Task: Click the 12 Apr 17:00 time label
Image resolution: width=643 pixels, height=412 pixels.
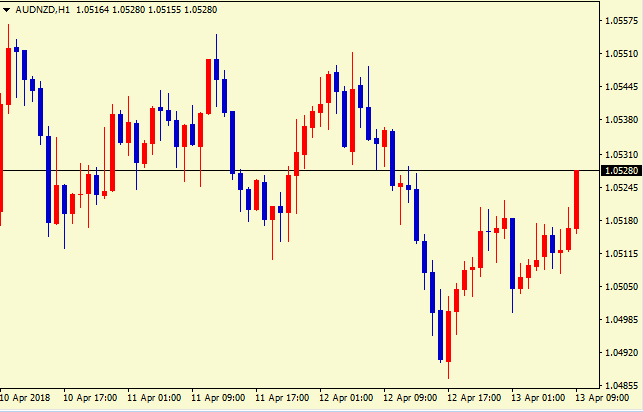Action: pos(476,398)
